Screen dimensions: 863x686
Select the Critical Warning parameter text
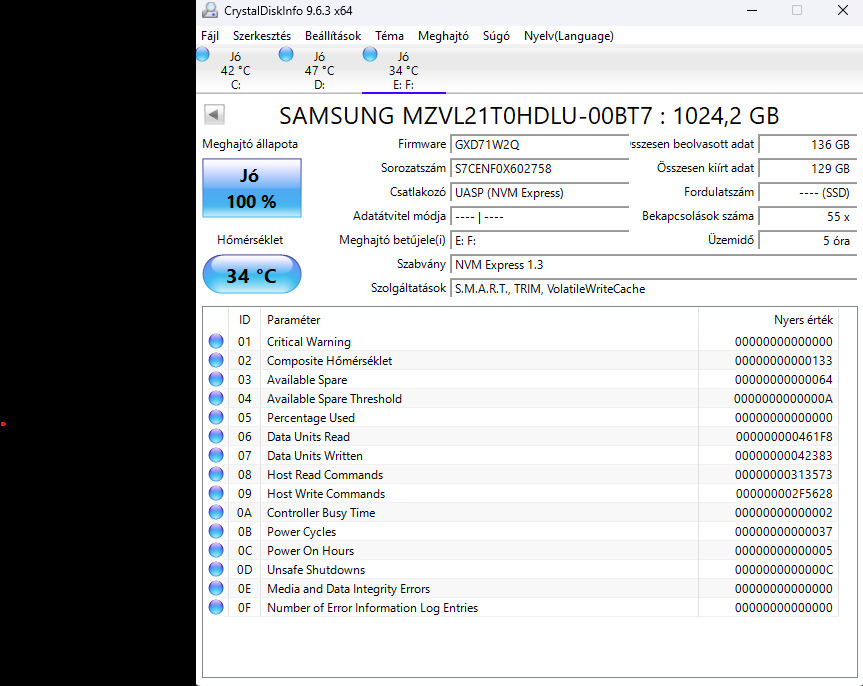tap(309, 342)
